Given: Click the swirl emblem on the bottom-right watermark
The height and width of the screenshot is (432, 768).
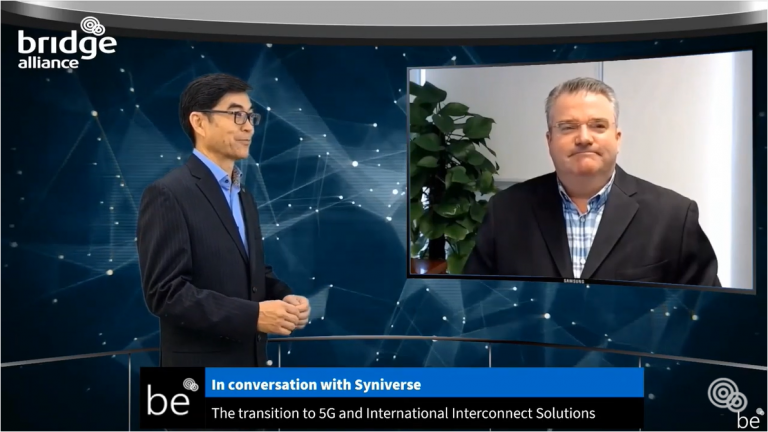Looking at the screenshot, I should (x=726, y=393).
